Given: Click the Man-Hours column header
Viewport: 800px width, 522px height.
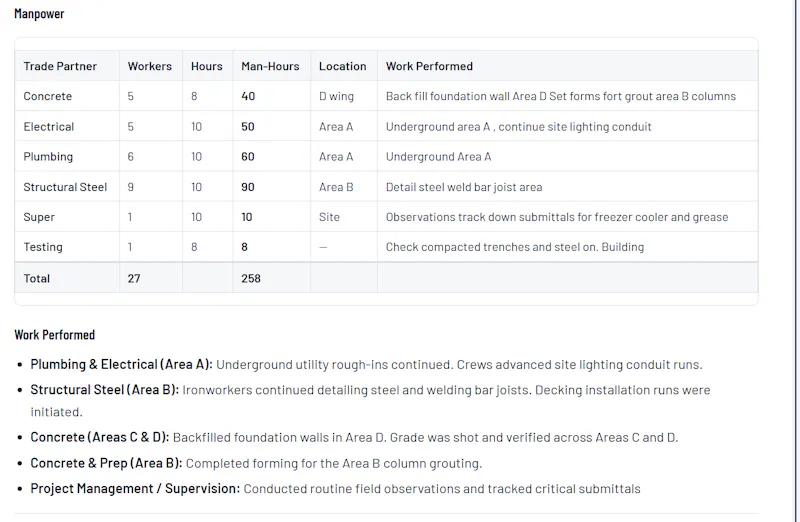Looking at the screenshot, I should pyautogui.click(x=270, y=66).
